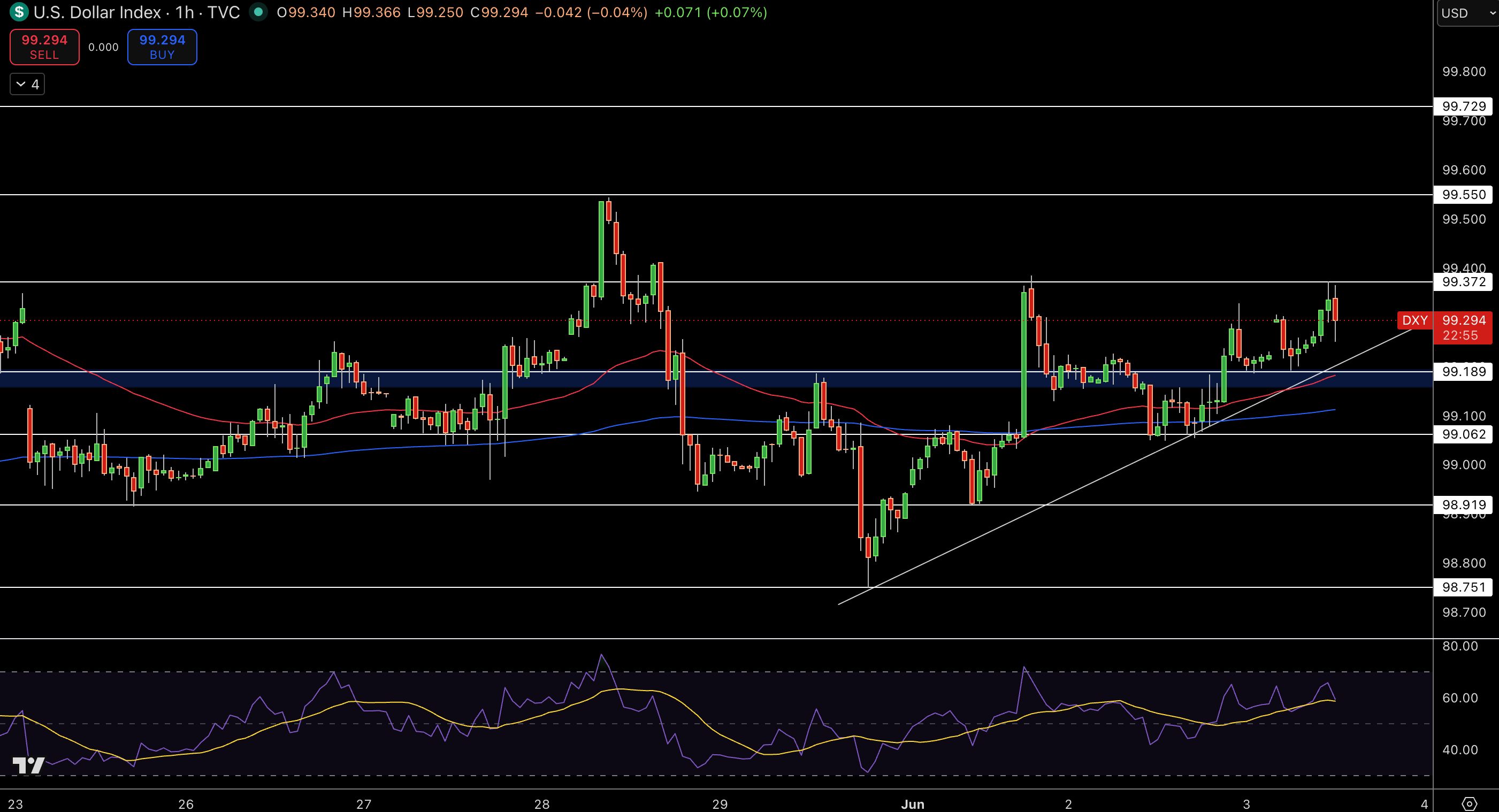Click the 28 date label on time axis
This screenshot has width=1499, height=812.
pyautogui.click(x=542, y=804)
